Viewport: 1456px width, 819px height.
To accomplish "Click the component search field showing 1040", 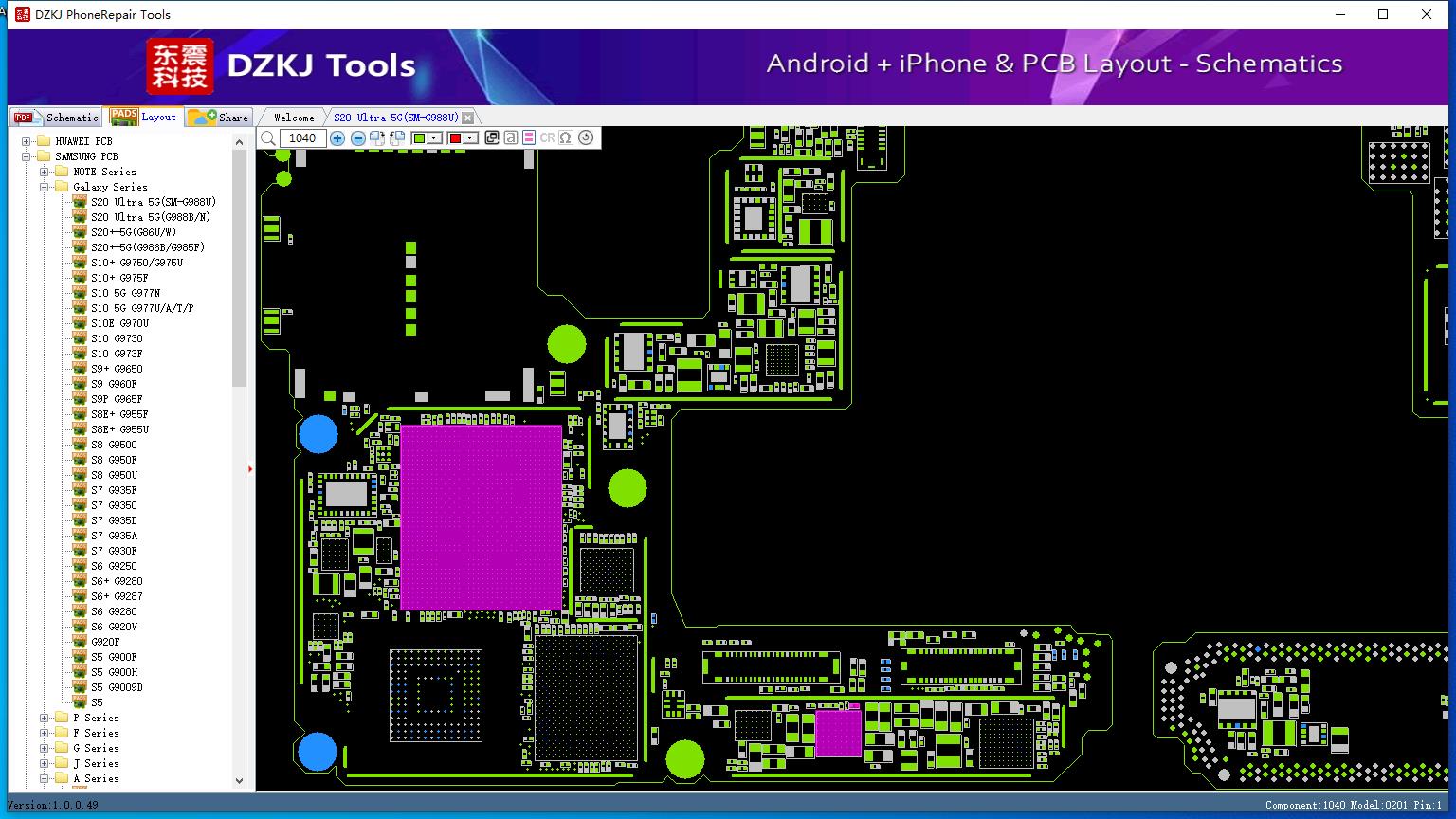I will tap(303, 138).
